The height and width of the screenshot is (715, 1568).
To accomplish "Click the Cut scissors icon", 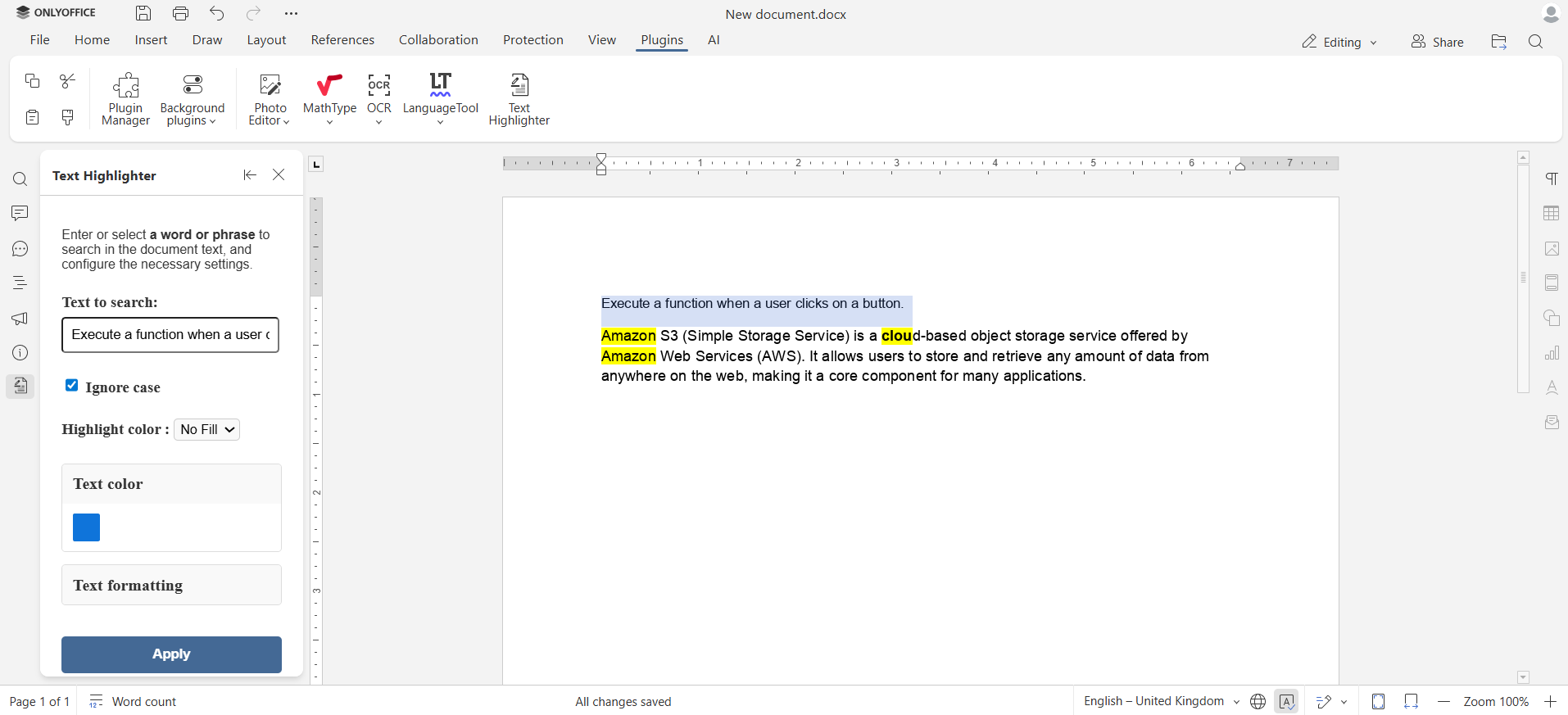I will click(x=68, y=80).
